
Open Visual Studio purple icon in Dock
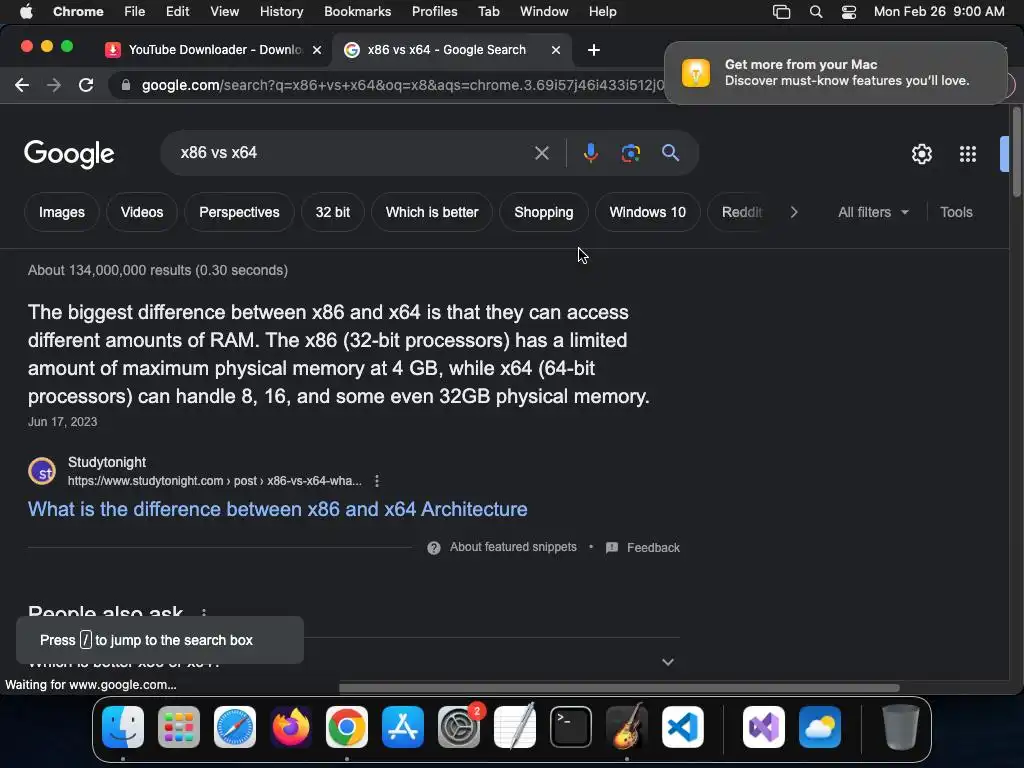coord(763,726)
